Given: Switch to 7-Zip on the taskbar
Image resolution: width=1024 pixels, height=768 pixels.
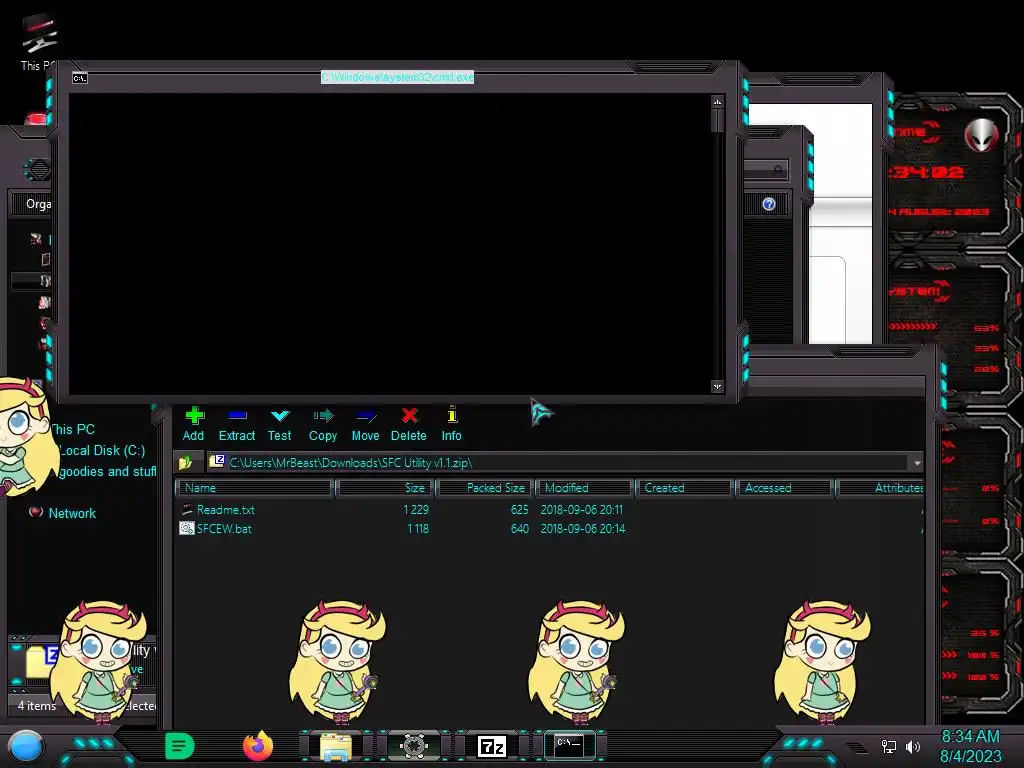Looking at the screenshot, I should (492, 746).
